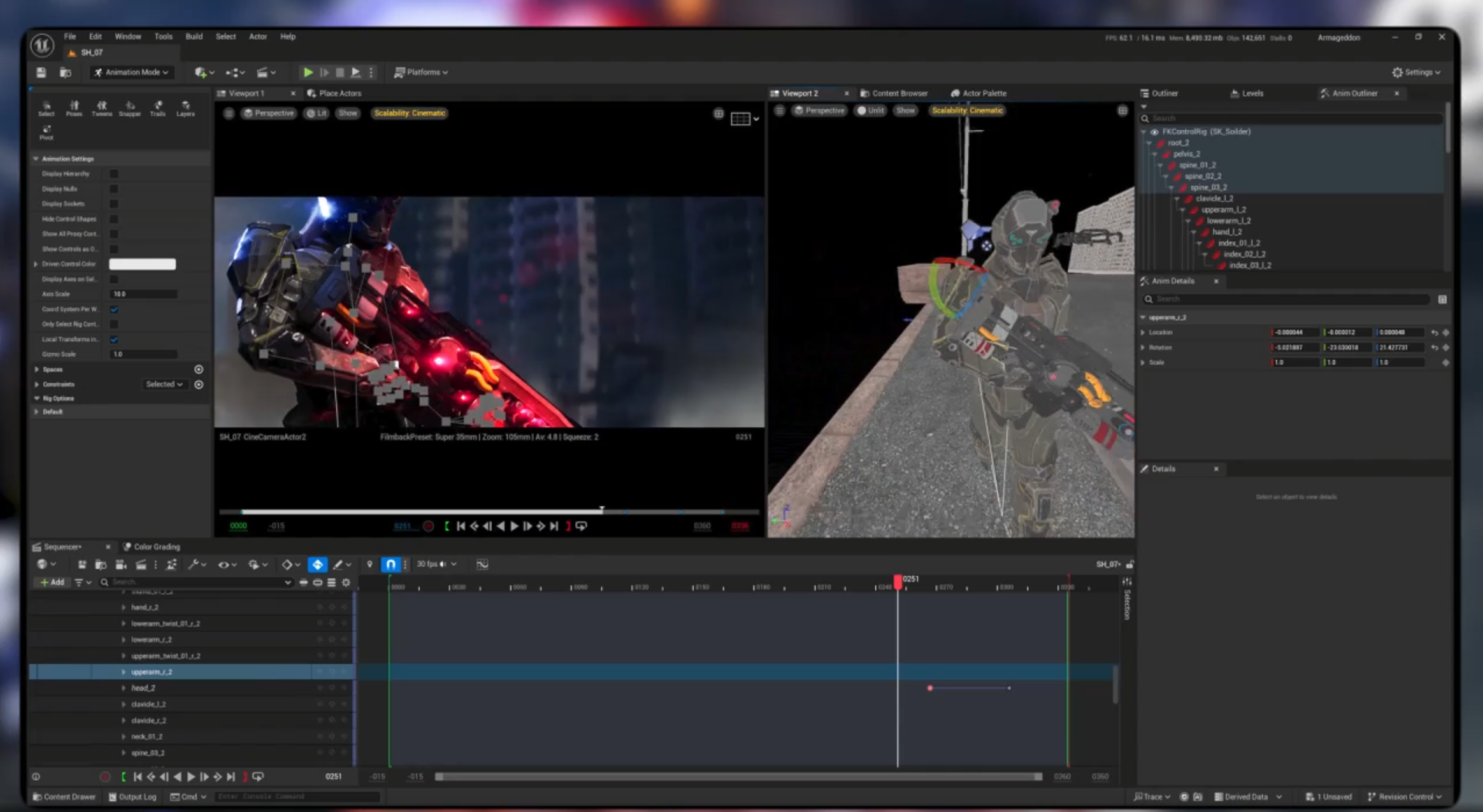This screenshot has width=1483, height=812.
Task: Expand the Rotation property in Anim Details
Action: [x=1143, y=348]
